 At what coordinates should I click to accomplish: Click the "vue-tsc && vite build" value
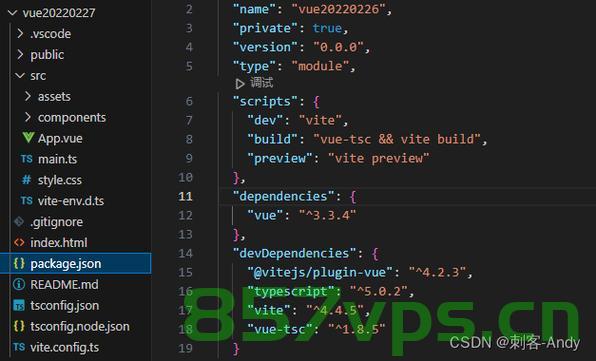pyautogui.click(x=397, y=139)
